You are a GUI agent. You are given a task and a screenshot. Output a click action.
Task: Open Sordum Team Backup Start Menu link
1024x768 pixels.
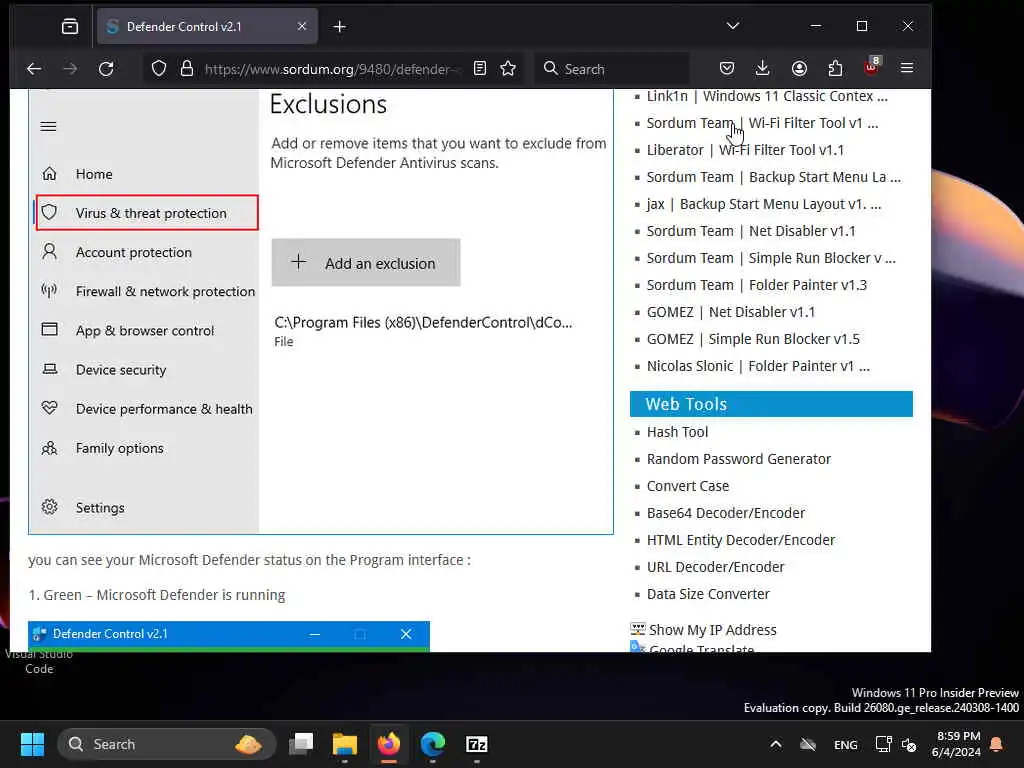773,177
